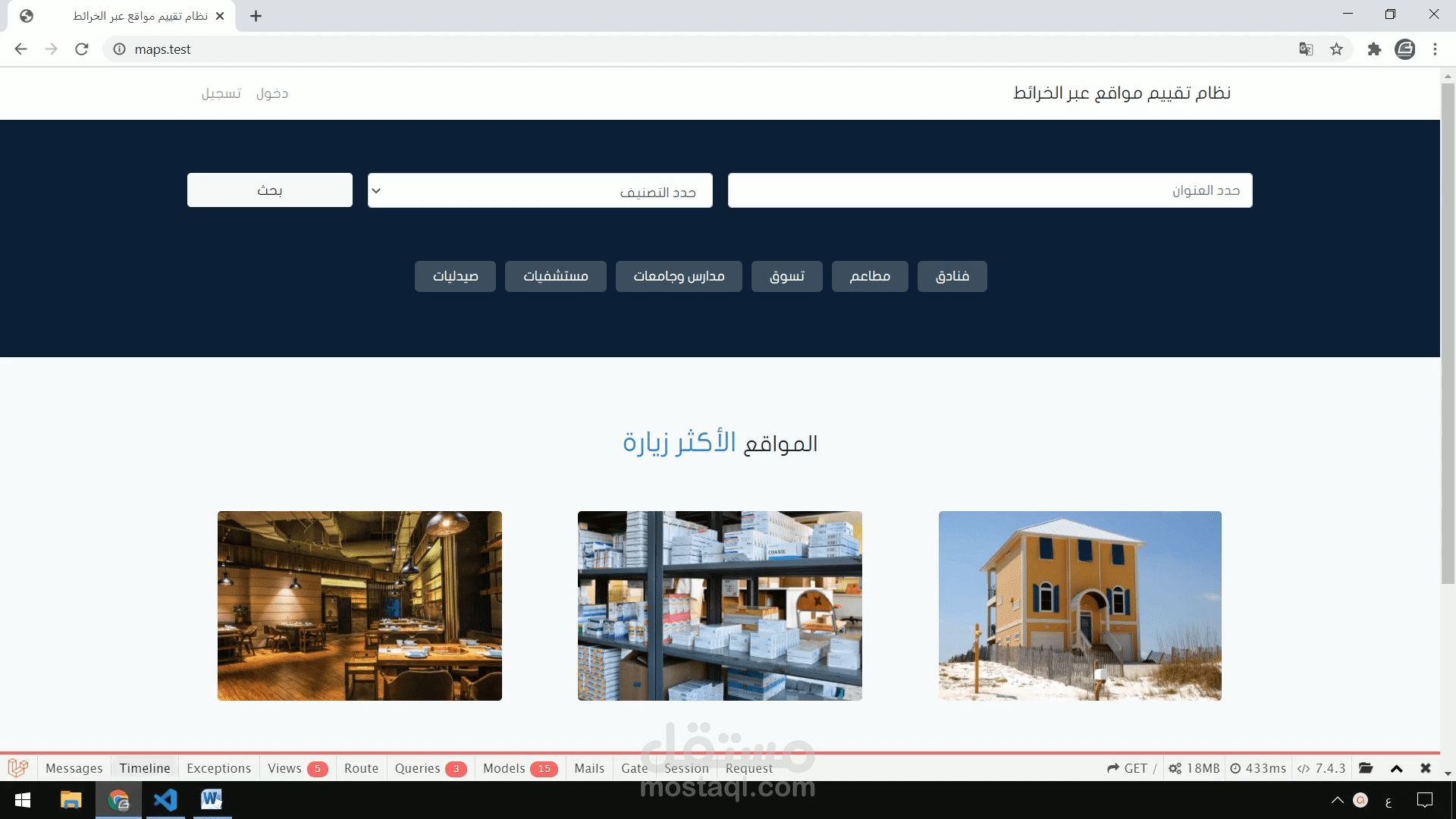Toggle the Models debug counter

[x=518, y=768]
